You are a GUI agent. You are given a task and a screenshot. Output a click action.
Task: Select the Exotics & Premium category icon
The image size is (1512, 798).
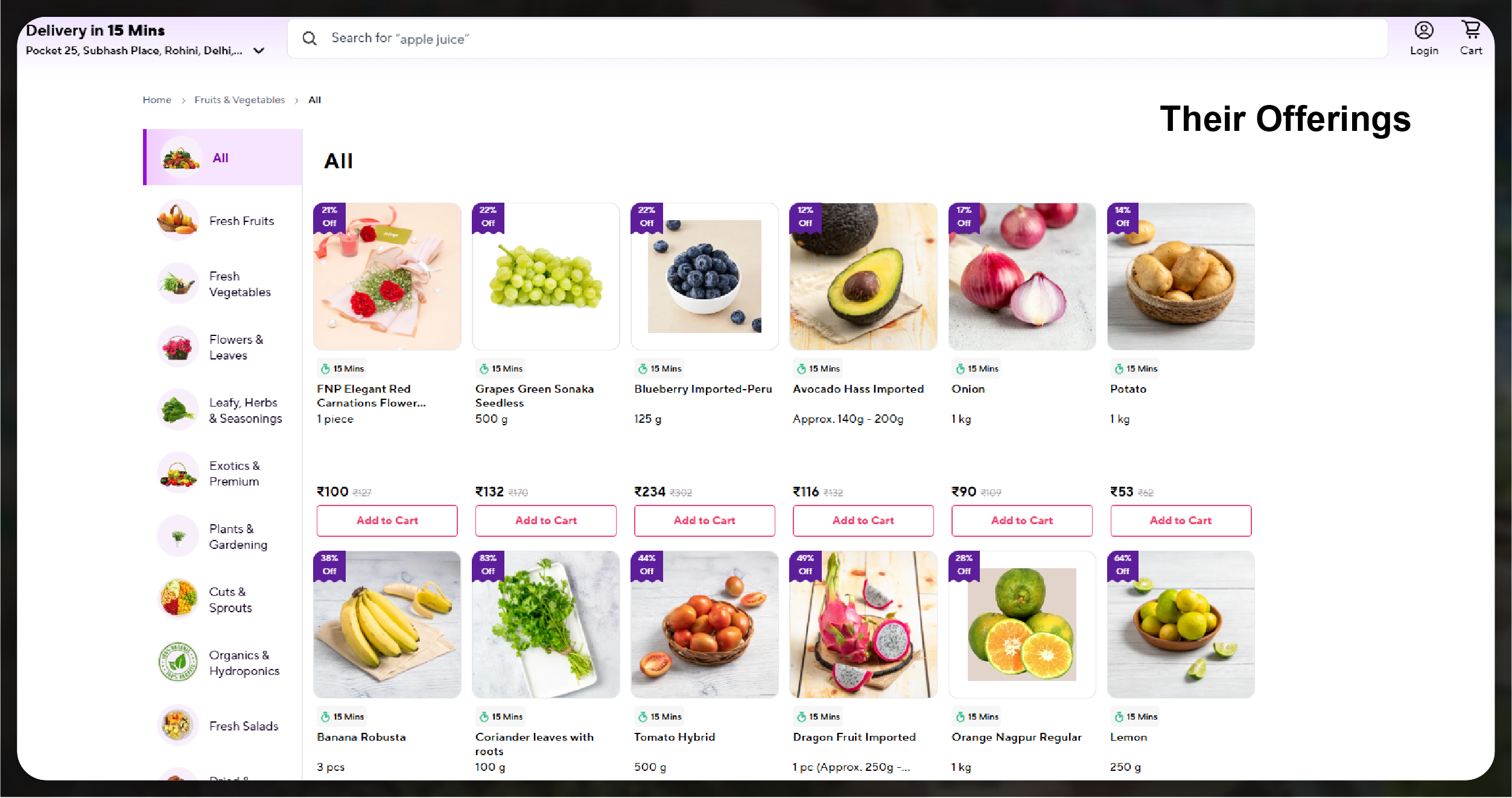[x=178, y=473]
